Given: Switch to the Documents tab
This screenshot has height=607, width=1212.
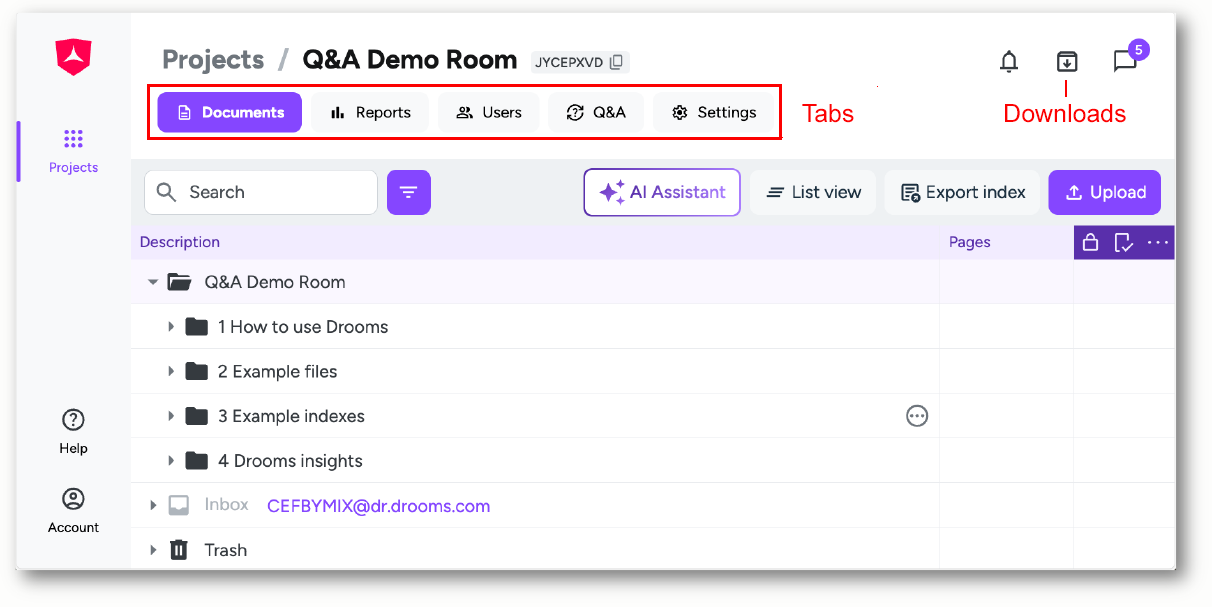Looking at the screenshot, I should coord(229,112).
